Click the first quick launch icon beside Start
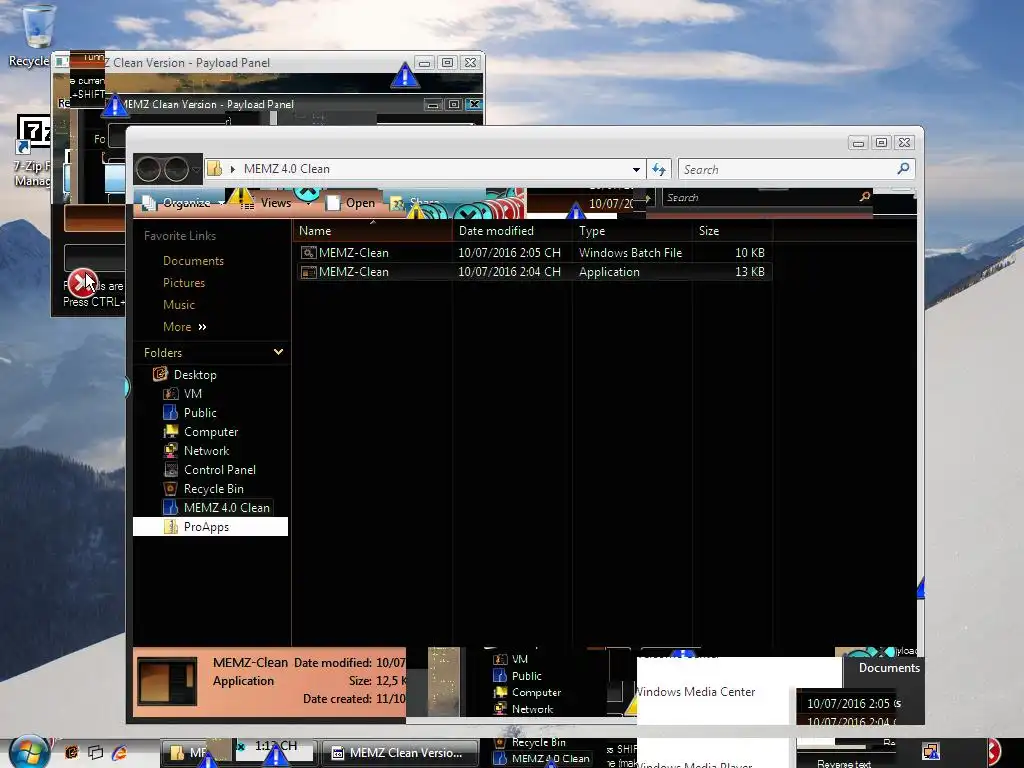The image size is (1024, 768). coord(71,752)
